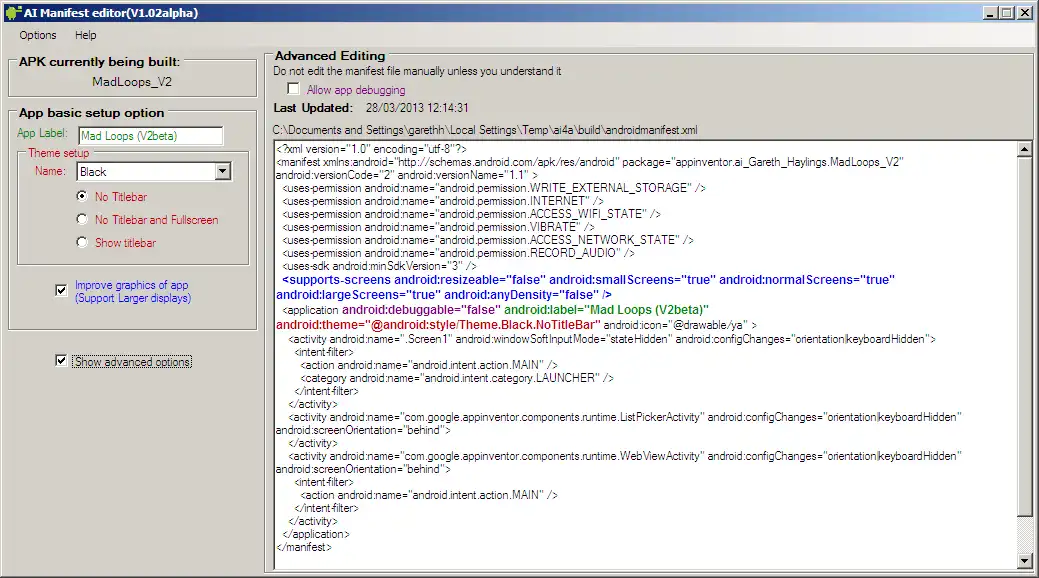Click the LAUNCHER category line
The image size is (1039, 578).
point(457,378)
